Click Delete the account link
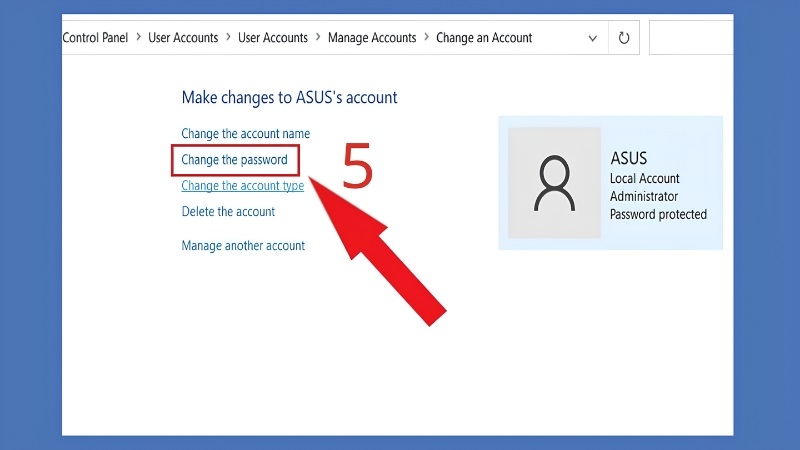 tap(228, 212)
